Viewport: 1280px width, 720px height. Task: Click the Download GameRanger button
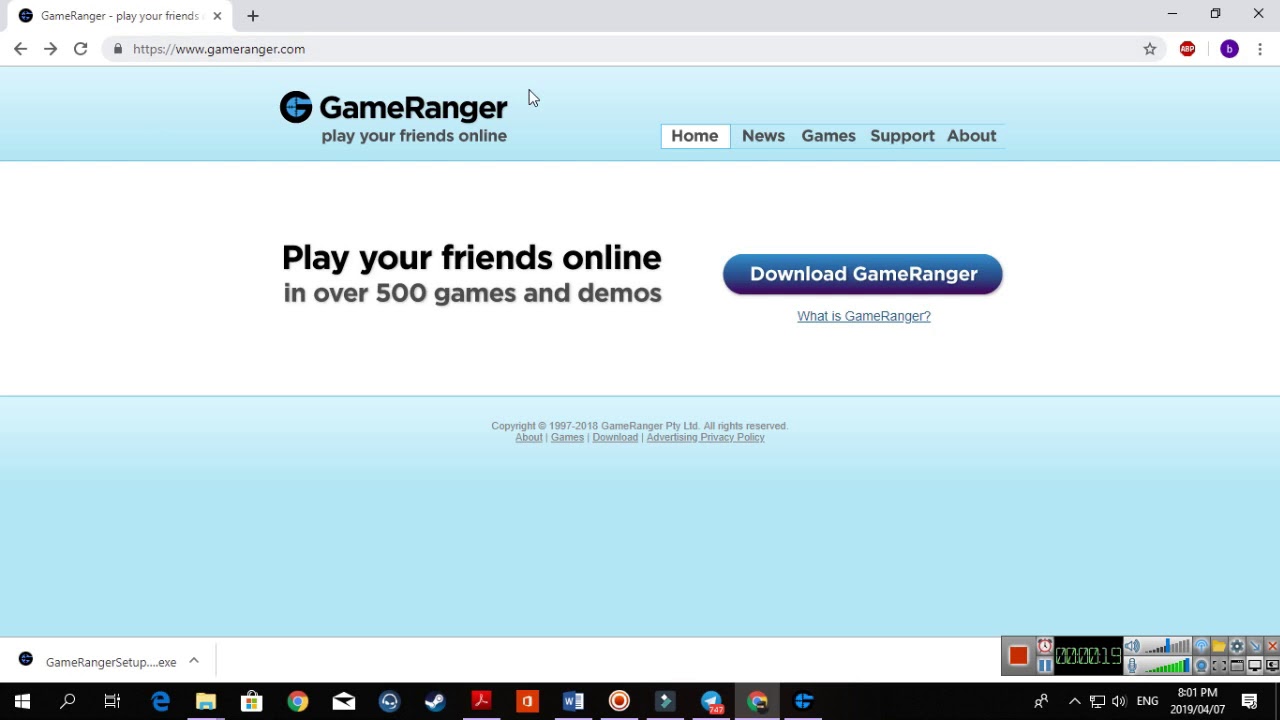[x=863, y=274]
